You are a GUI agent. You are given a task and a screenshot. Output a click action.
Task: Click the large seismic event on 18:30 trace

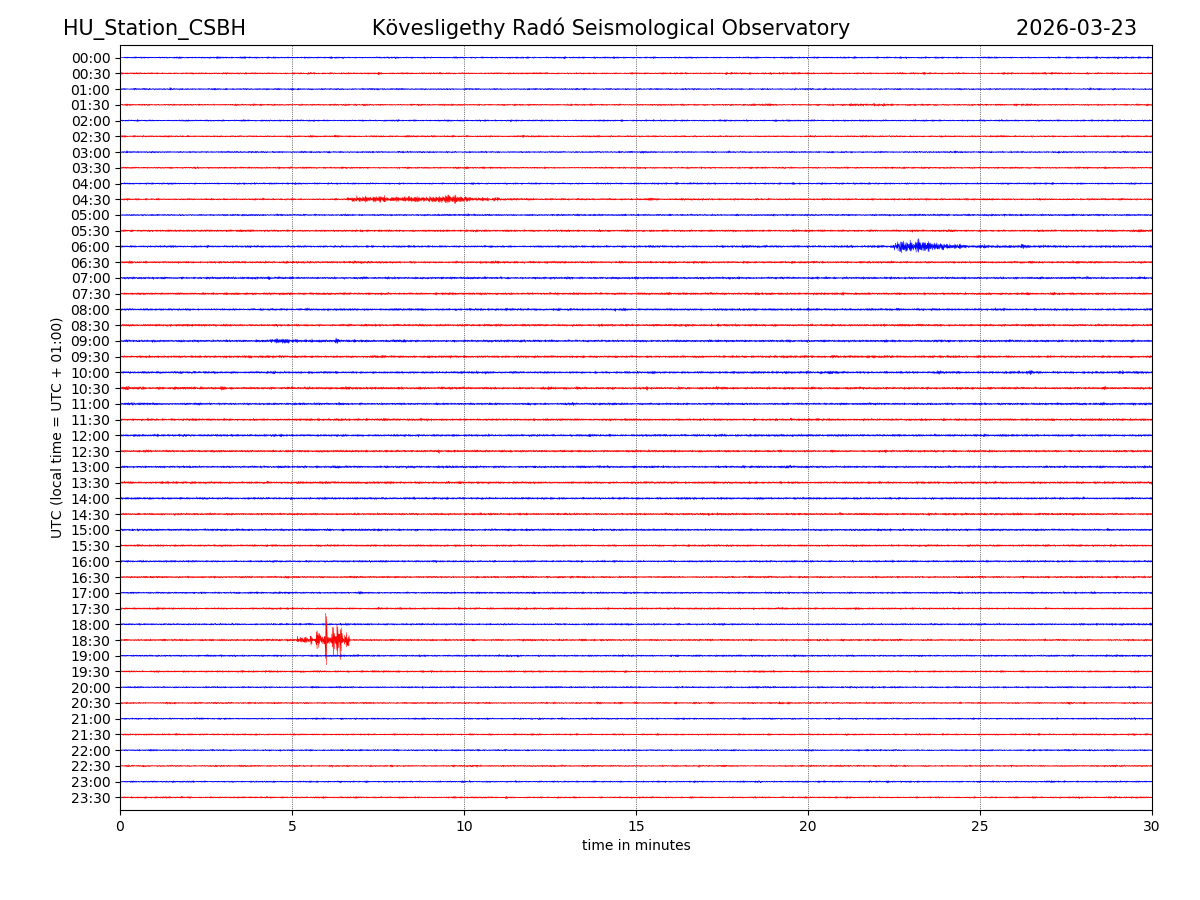326,639
